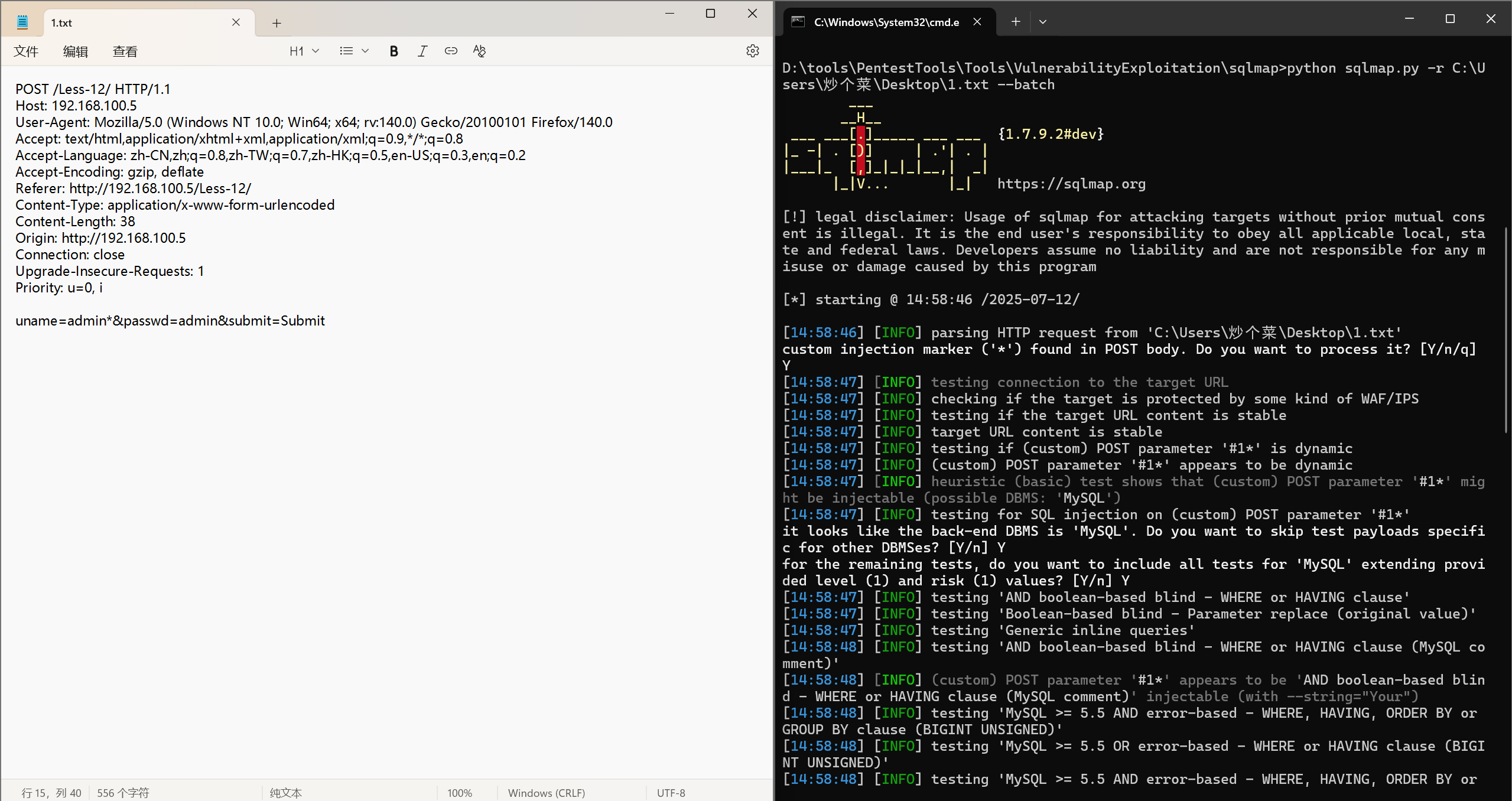Screen dimensions: 1512x801
Task: Click the 100% zoom level indicator
Action: tap(459, 793)
